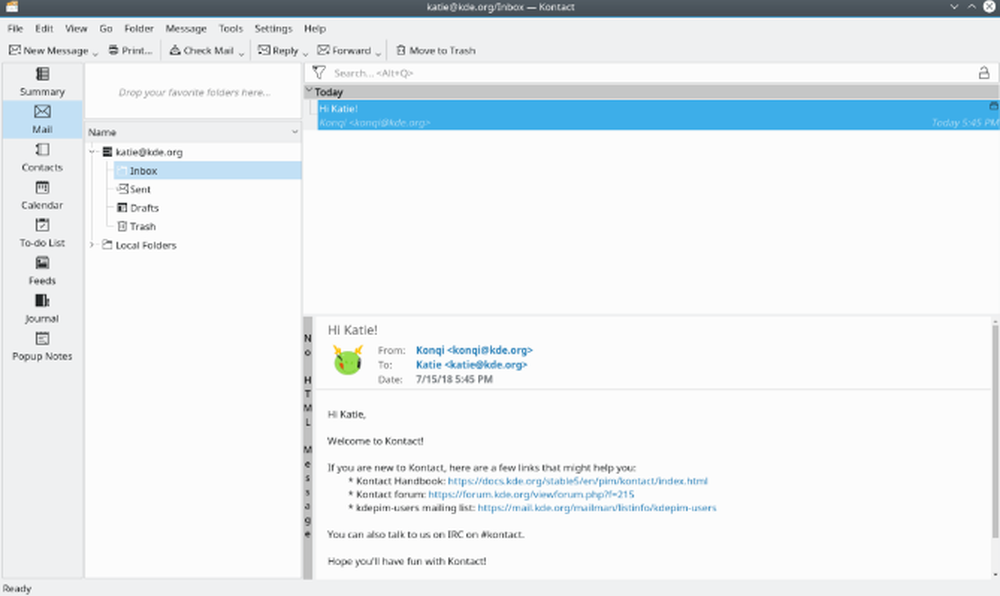The image size is (1000, 596).
Task: Click the title bar keep-below chevron
Action: coord(954,6)
